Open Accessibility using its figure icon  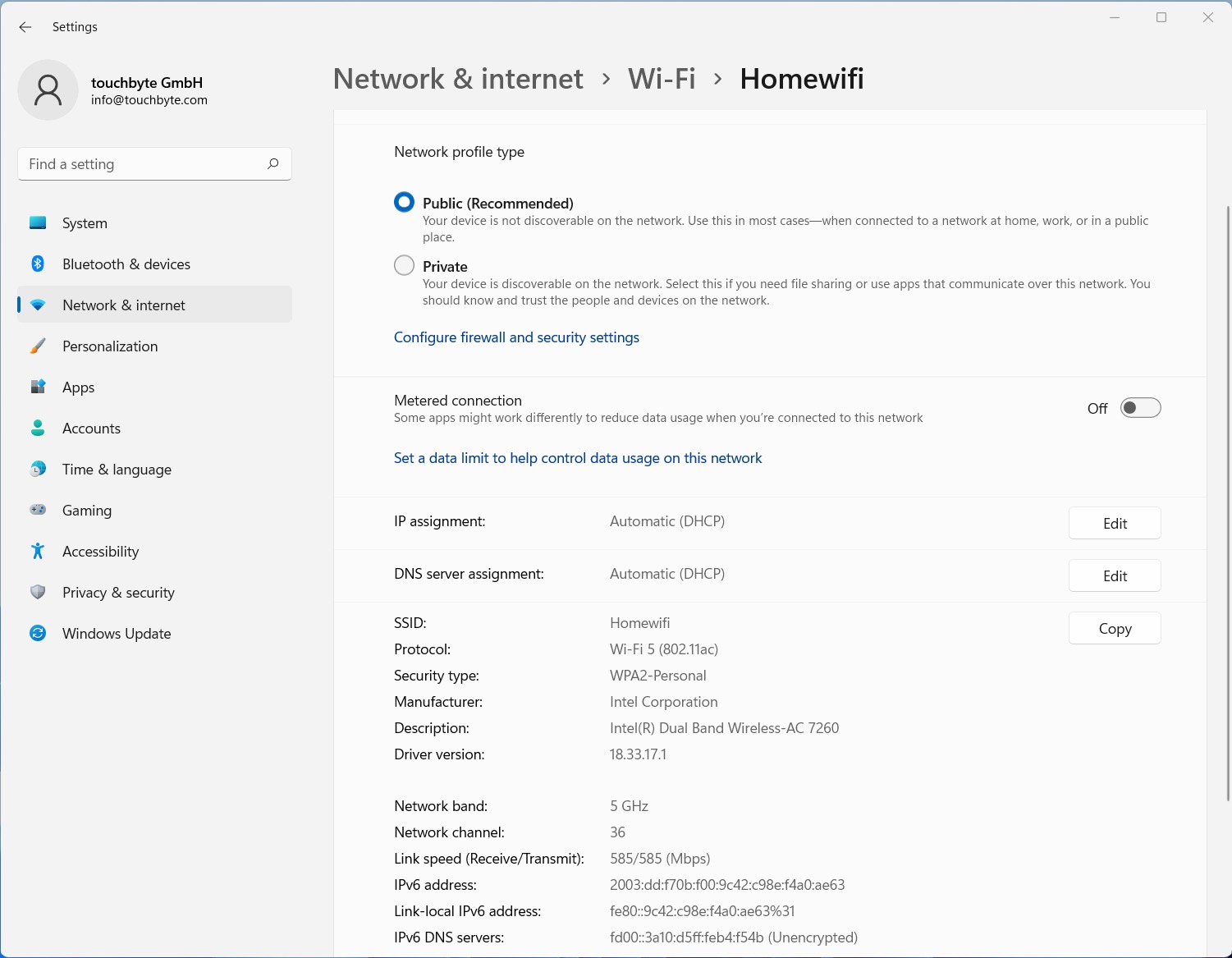[38, 552]
